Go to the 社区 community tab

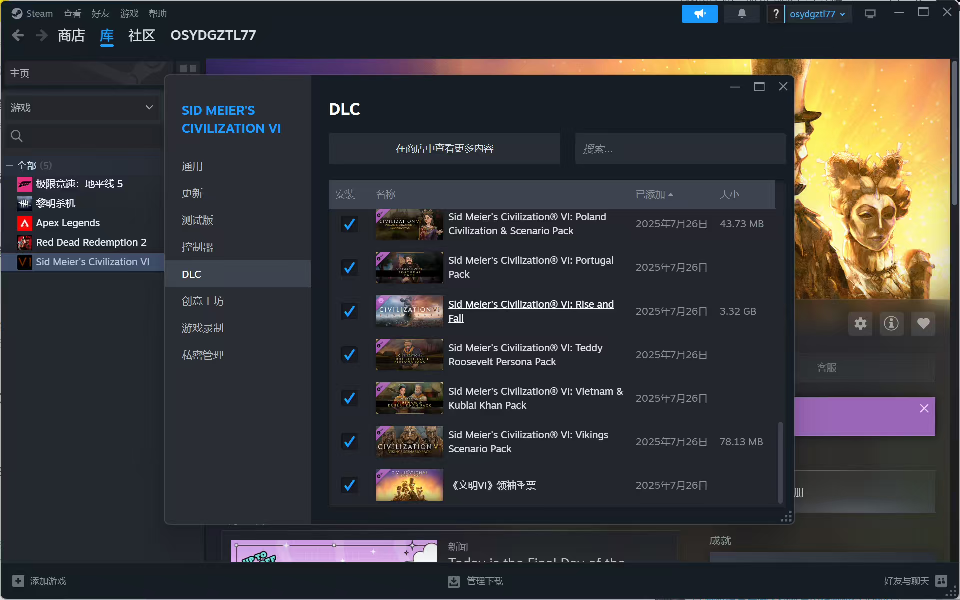pyautogui.click(x=141, y=36)
